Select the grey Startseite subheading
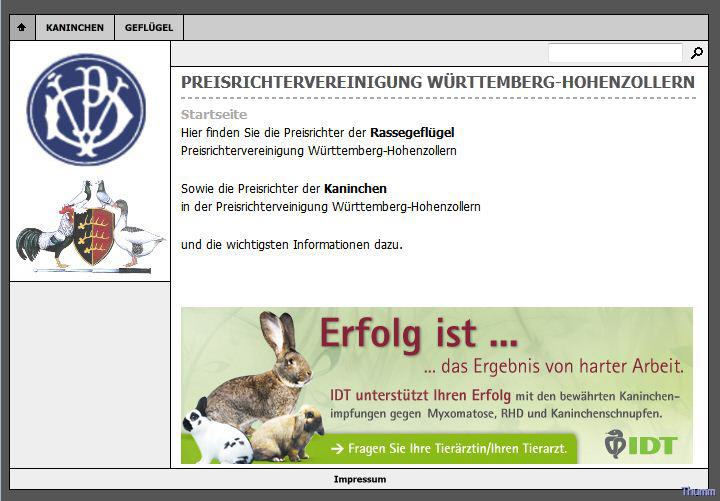Image resolution: width=720 pixels, height=501 pixels. pyautogui.click(x=214, y=115)
